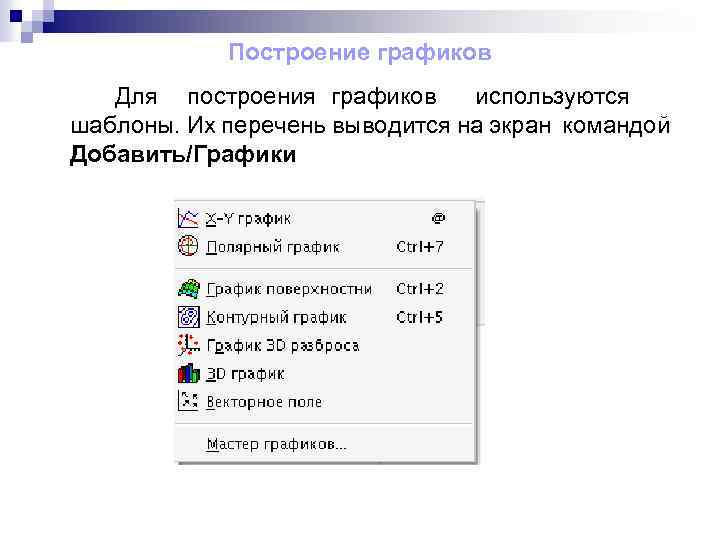Click the Контурный график contour icon
This screenshot has height=540, width=720.
pyautogui.click(x=189, y=317)
